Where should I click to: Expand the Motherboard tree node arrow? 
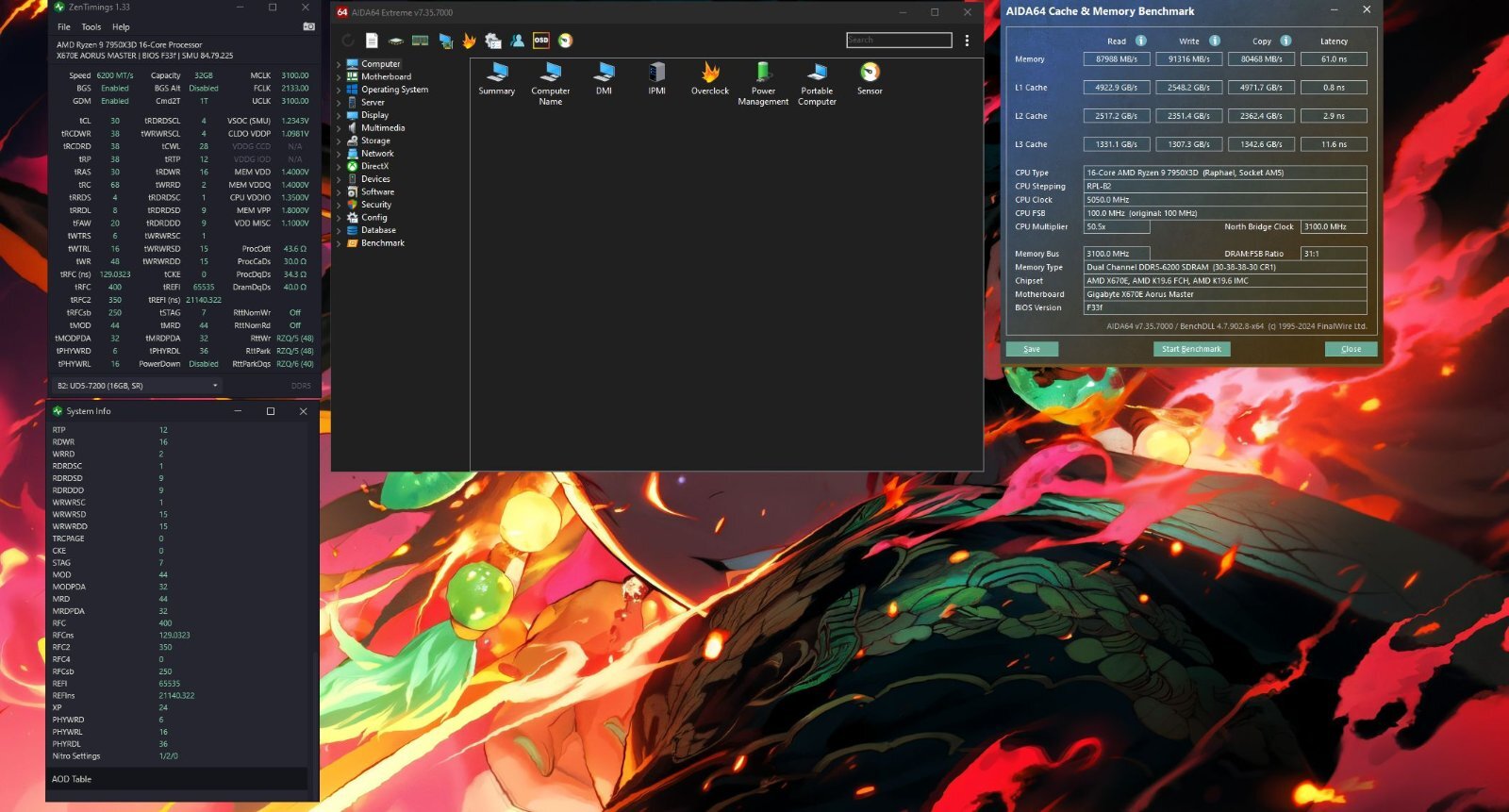(x=339, y=76)
